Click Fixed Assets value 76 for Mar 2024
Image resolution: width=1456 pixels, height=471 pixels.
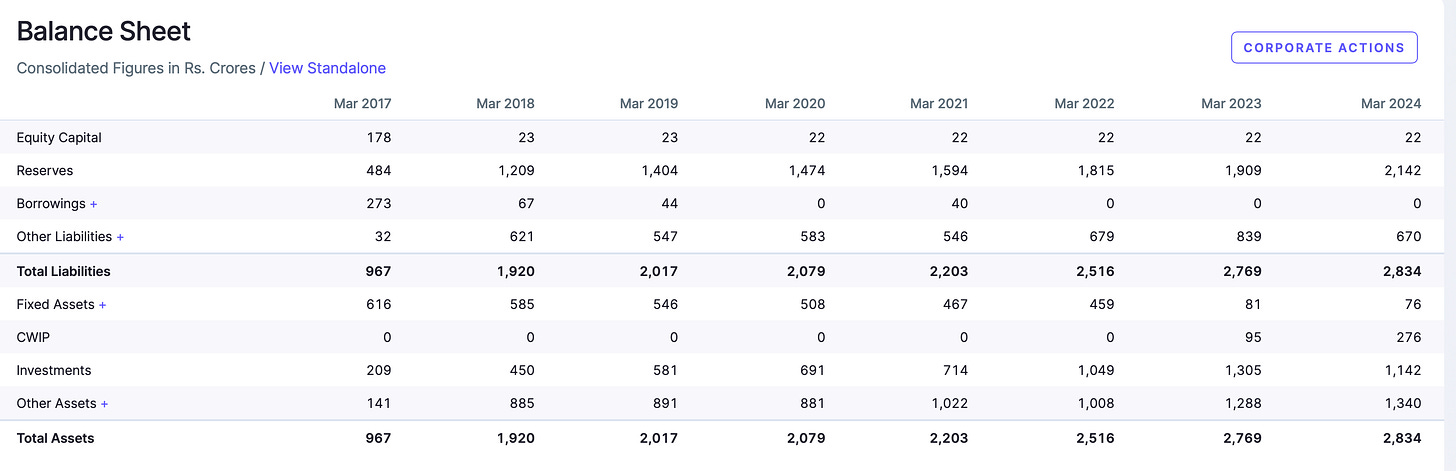click(x=1412, y=304)
